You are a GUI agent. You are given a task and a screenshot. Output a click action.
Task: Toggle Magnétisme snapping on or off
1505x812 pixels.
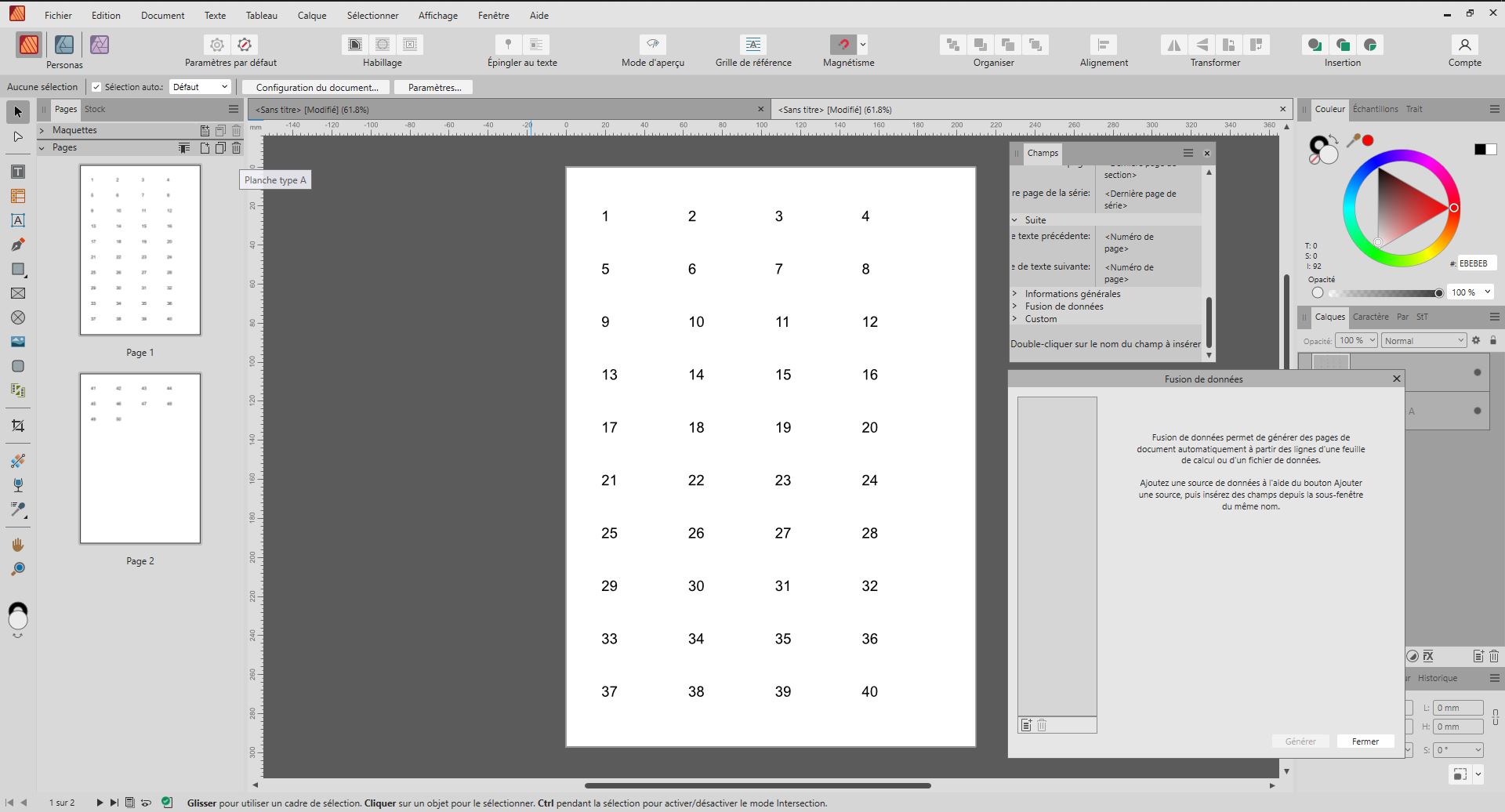(x=843, y=45)
